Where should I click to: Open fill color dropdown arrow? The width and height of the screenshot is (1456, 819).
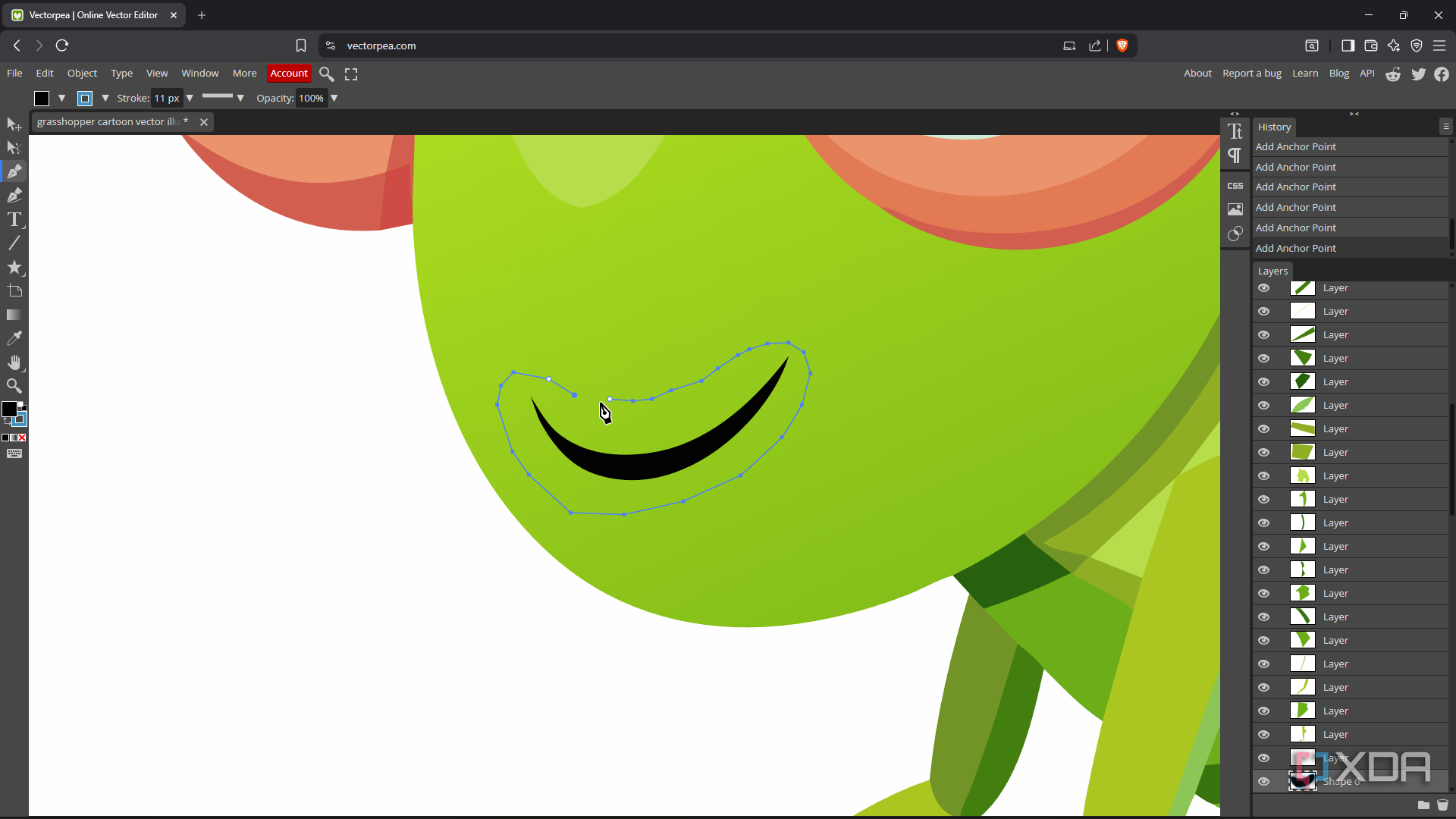coord(61,99)
